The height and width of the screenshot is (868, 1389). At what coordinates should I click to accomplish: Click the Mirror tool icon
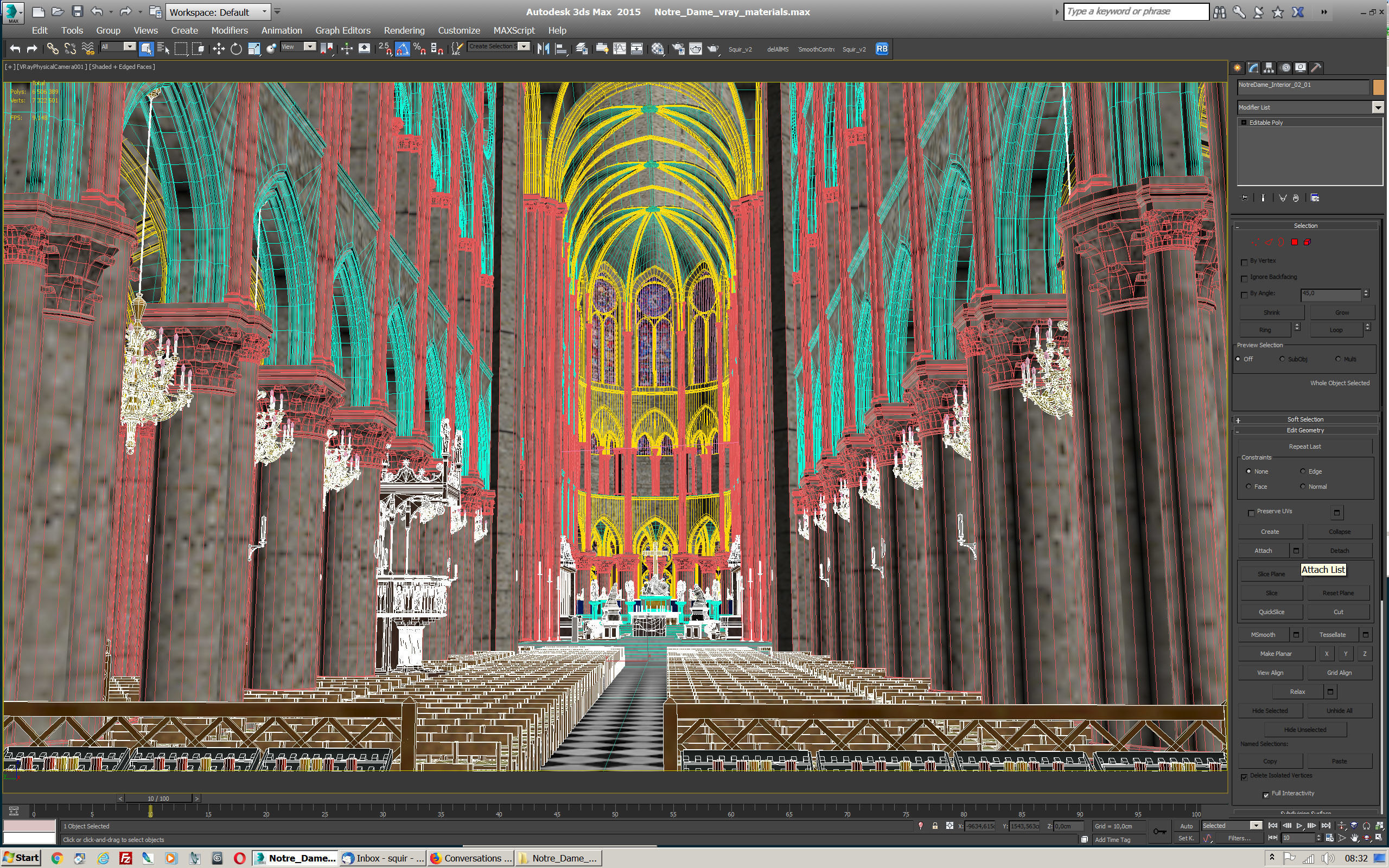543,49
